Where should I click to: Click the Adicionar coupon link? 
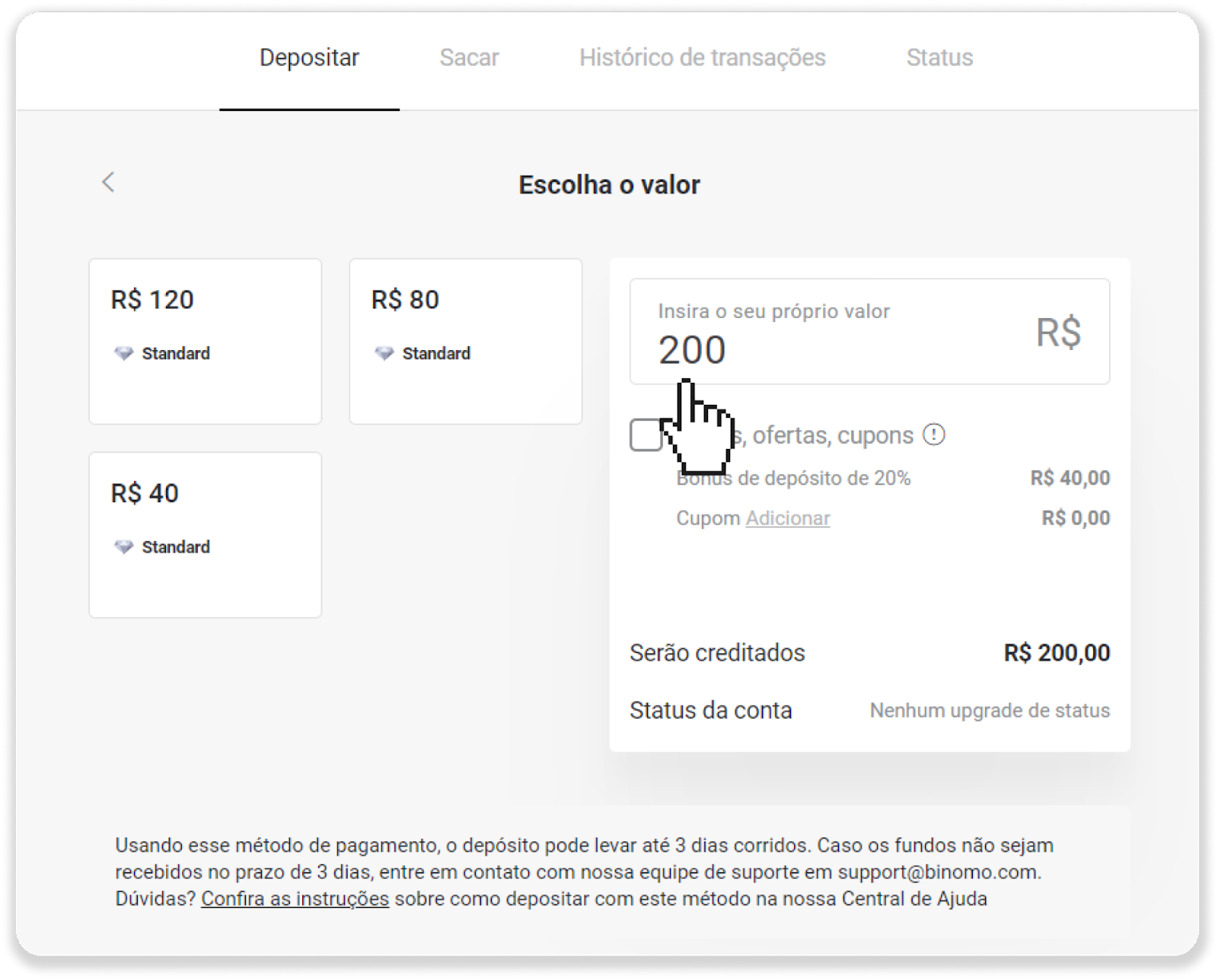pyautogui.click(x=788, y=518)
